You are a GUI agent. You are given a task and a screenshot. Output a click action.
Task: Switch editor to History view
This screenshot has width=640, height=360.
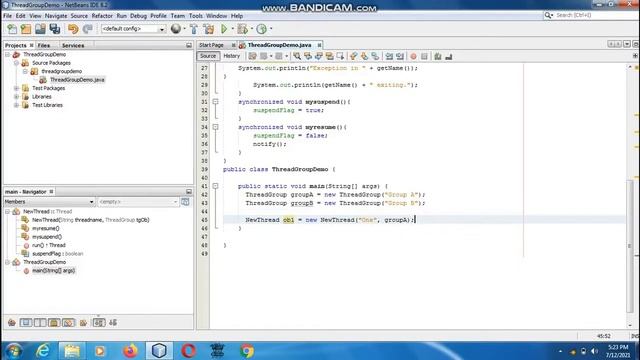(231, 56)
